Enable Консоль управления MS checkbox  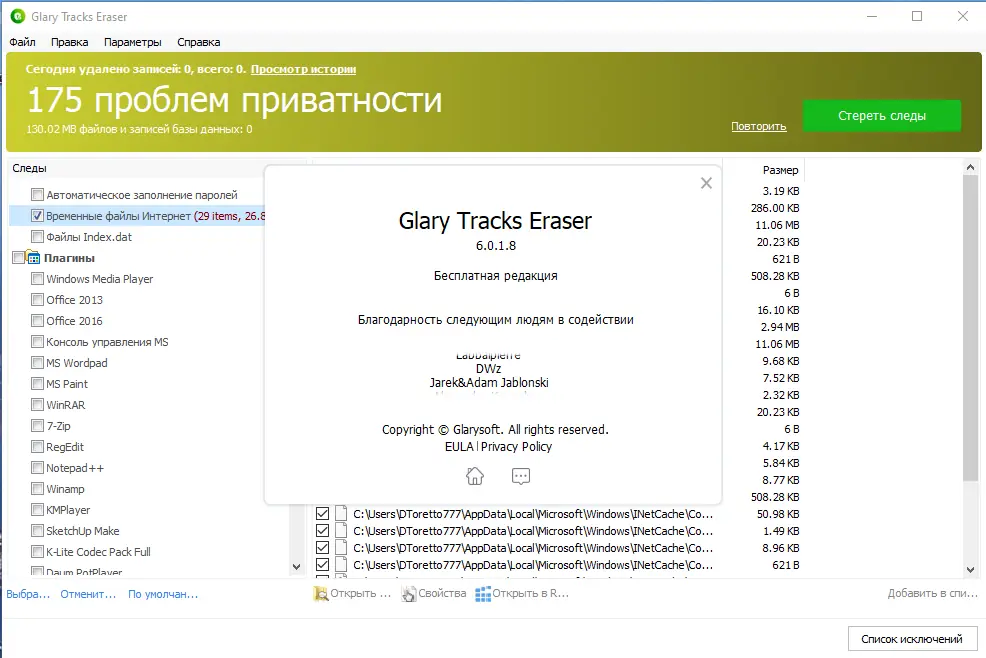click(37, 342)
